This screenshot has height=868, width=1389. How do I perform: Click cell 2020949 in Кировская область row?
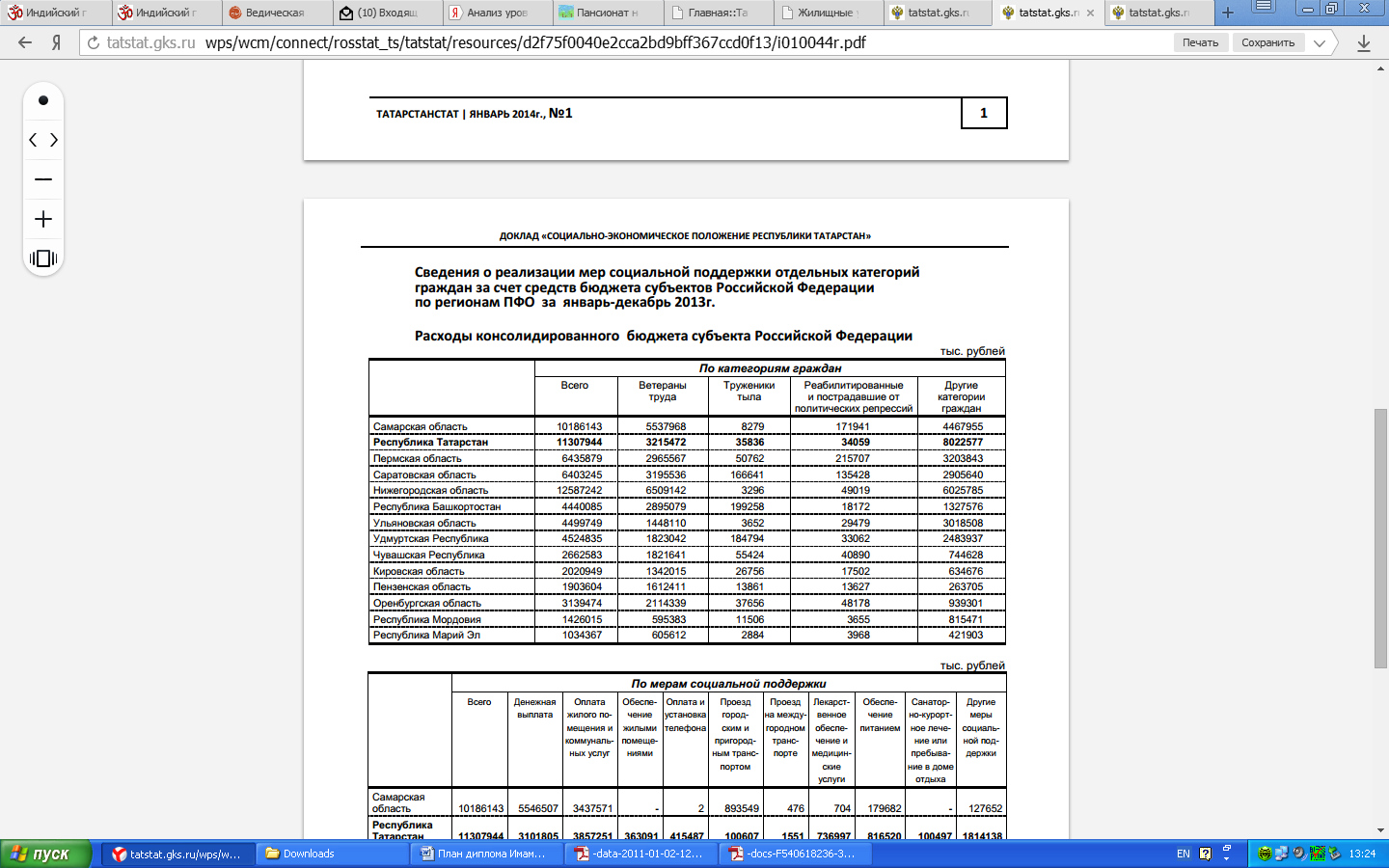click(583, 572)
